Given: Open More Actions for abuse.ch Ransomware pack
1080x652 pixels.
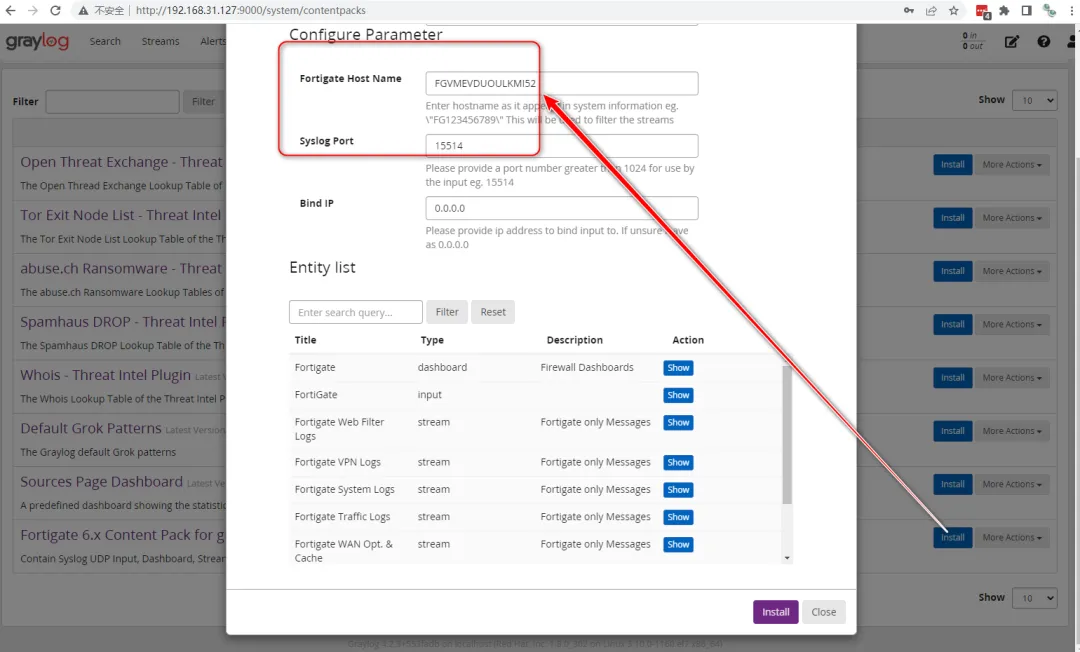Looking at the screenshot, I should click(1012, 271).
